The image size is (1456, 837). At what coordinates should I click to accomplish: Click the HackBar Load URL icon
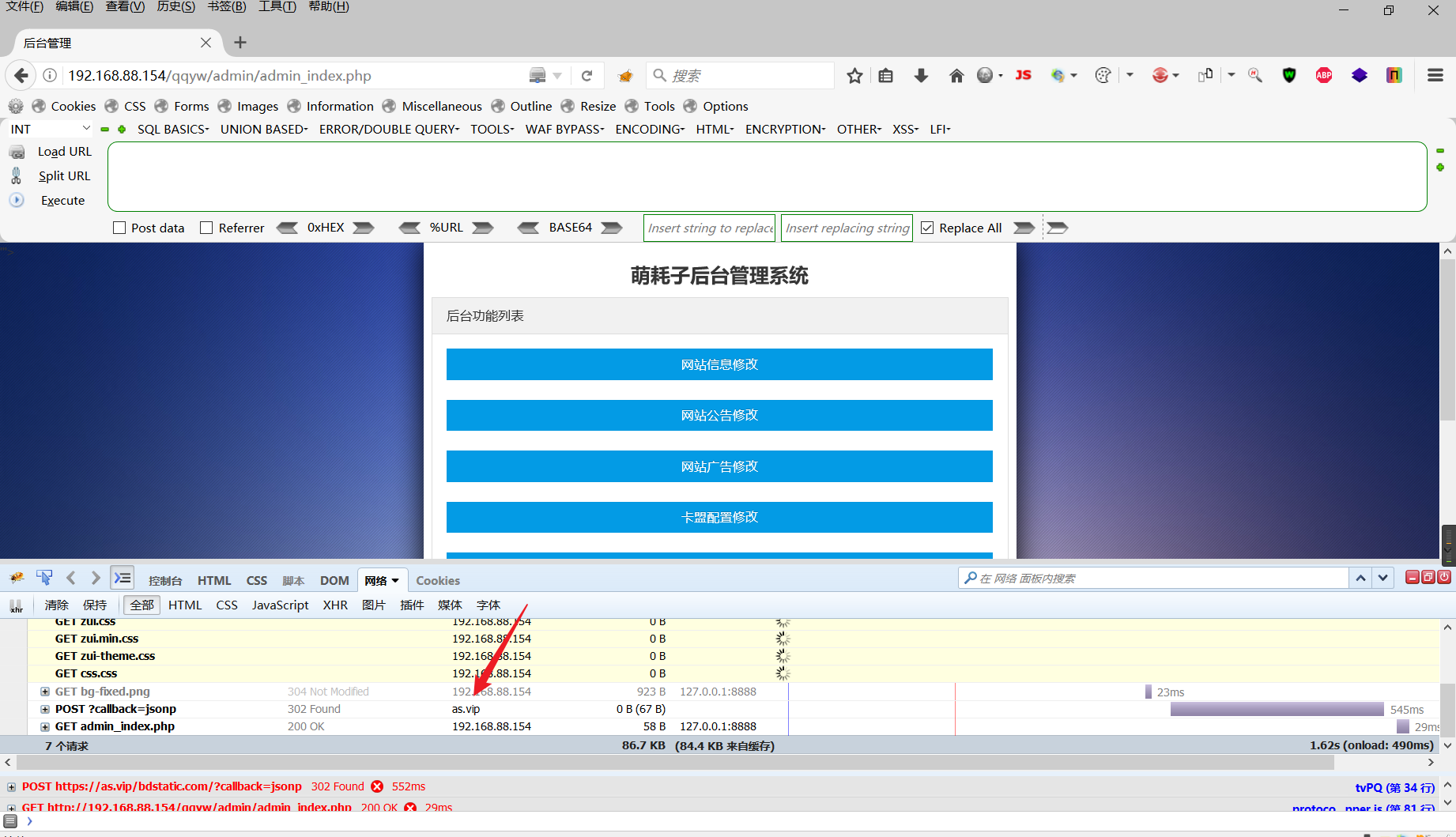point(17,152)
